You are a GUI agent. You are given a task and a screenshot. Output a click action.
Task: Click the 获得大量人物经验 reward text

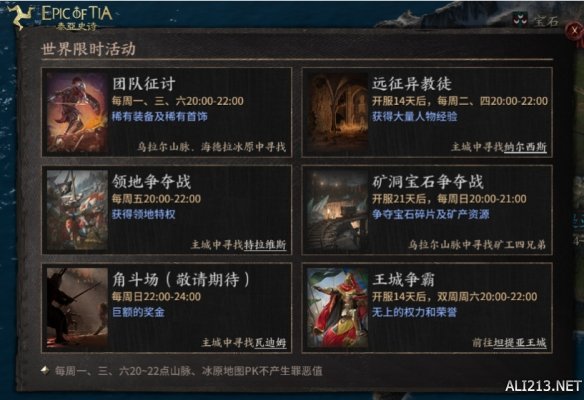[415, 117]
